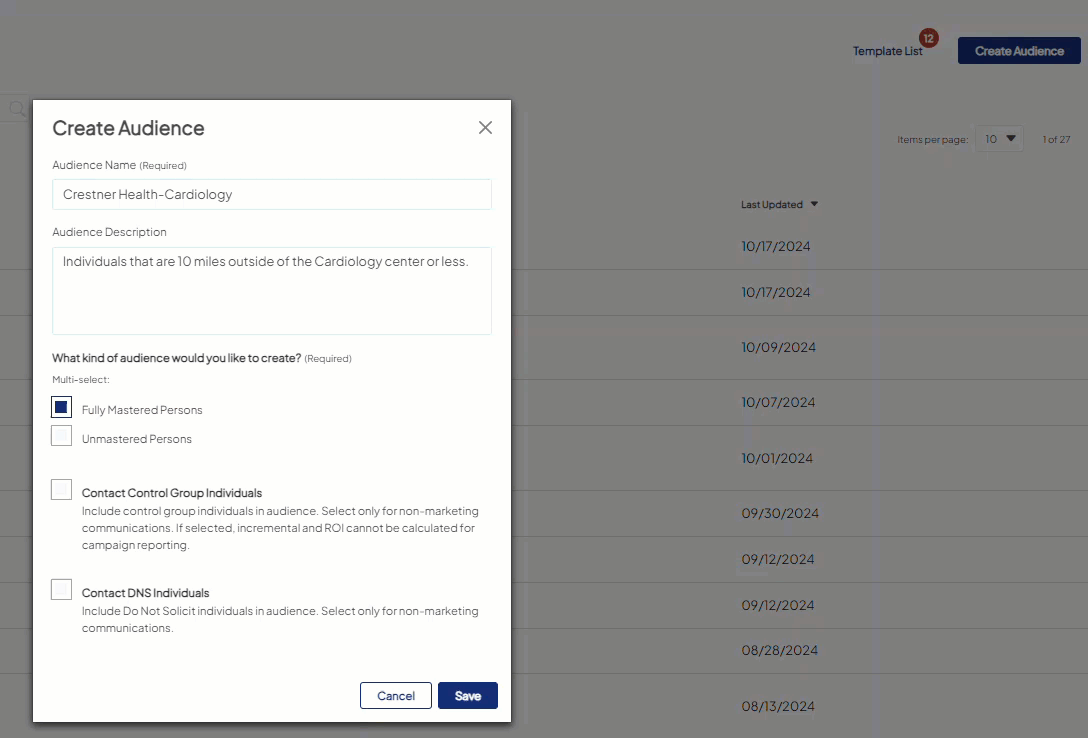
Task: Click the search magnifier icon behind dialog
Action: 16,108
